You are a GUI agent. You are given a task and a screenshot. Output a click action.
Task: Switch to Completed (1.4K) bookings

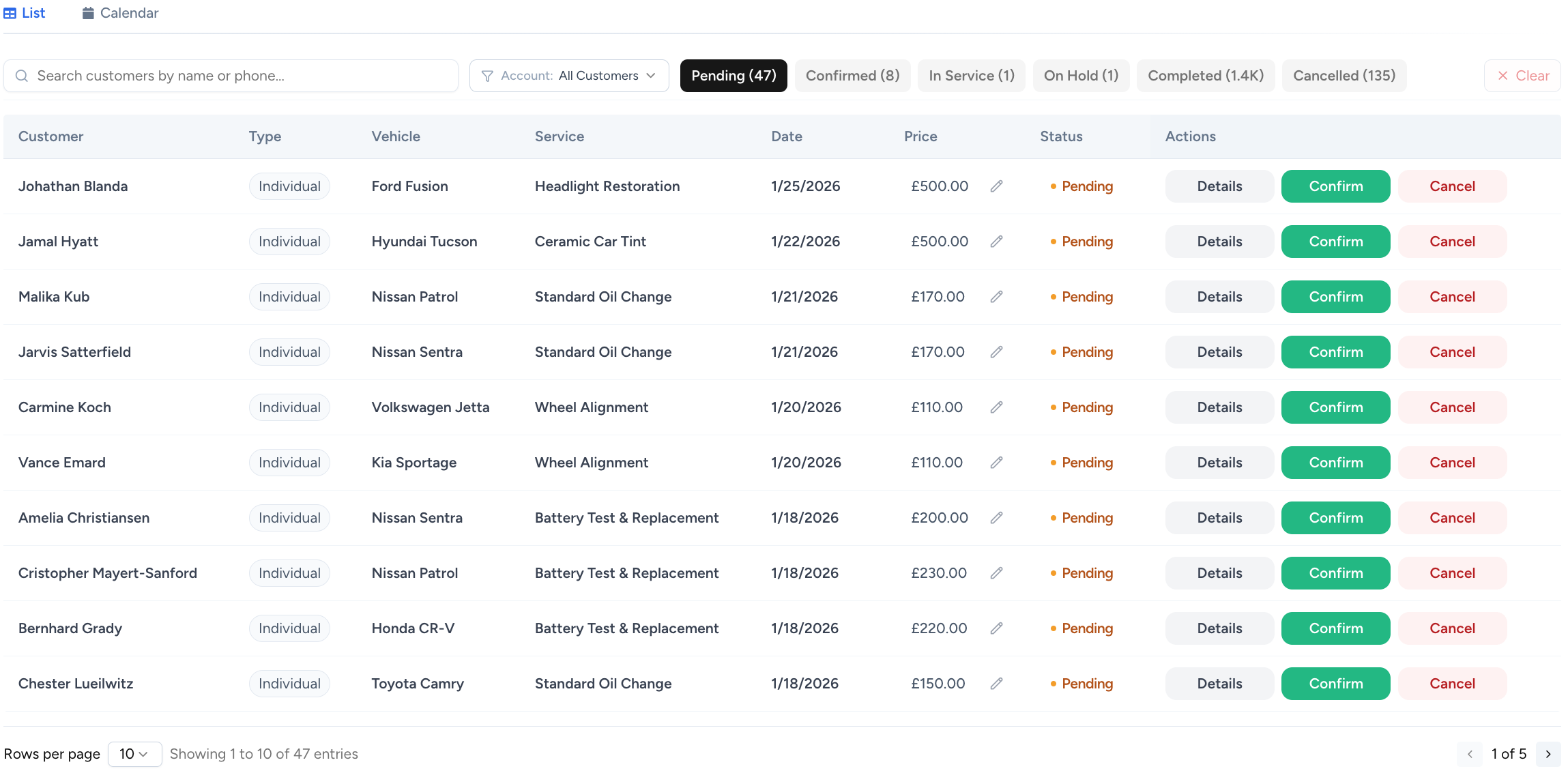tap(1205, 75)
